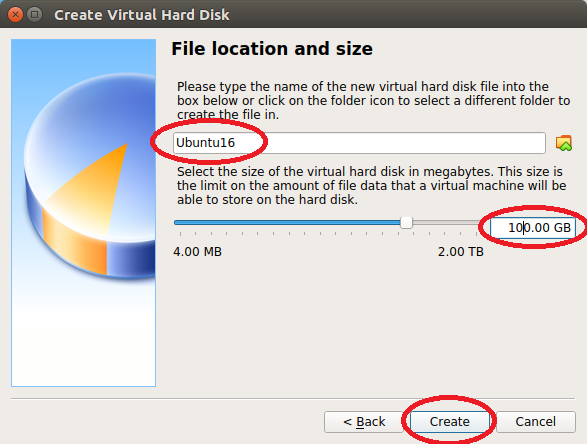This screenshot has width=587, height=444.
Task: Open the folder chooser icon beside file name
Action: pyautogui.click(x=563, y=143)
